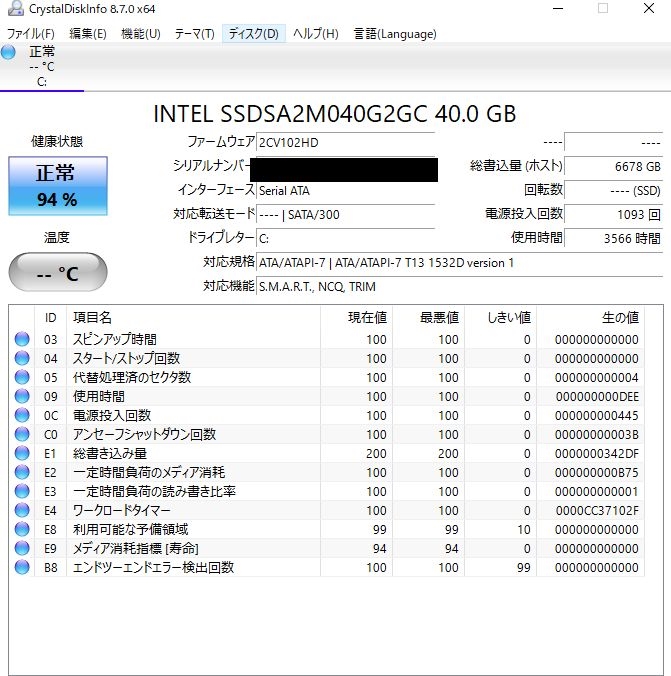Click raw value 0000CC37102F in ワークロードタイマー row
The image size is (671, 676).
[597, 511]
